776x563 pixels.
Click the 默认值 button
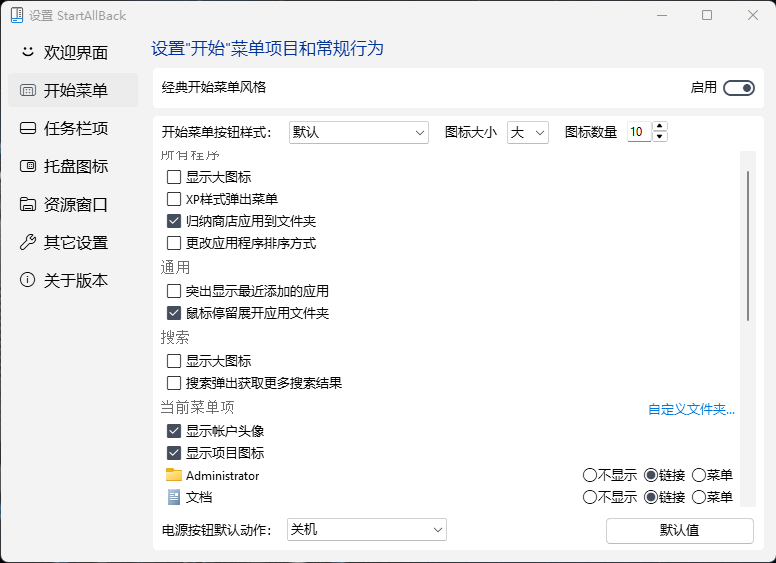(679, 530)
